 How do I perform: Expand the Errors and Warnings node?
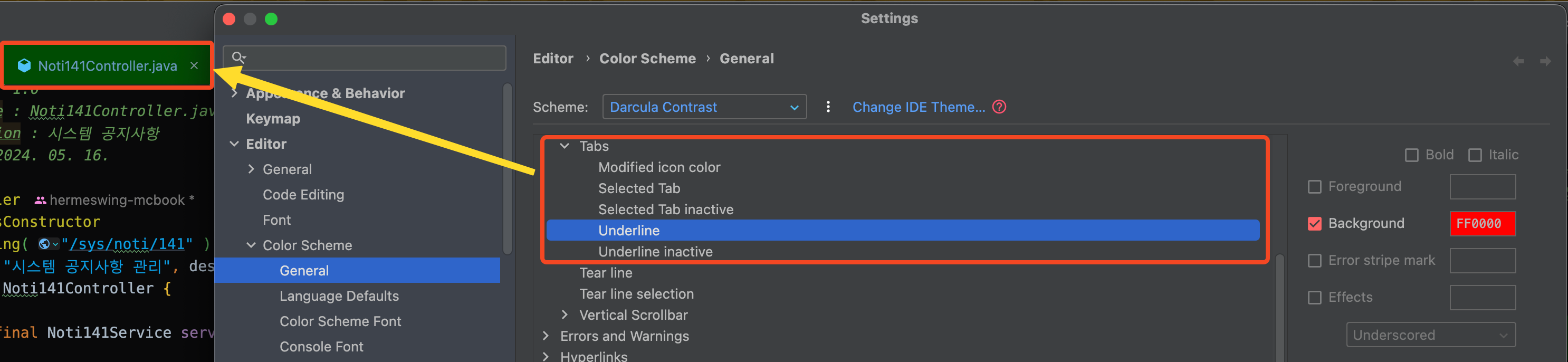point(546,336)
